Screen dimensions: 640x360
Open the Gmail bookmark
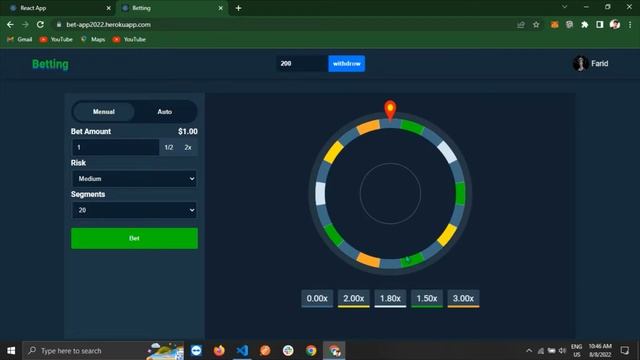click(x=20, y=40)
